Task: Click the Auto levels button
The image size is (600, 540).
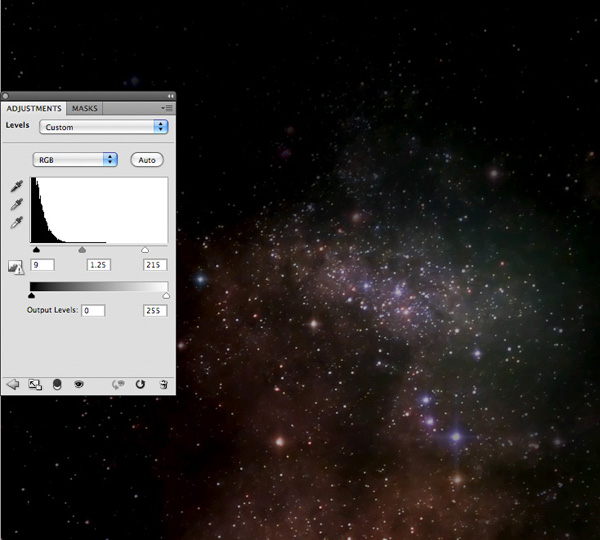Action: (x=147, y=160)
